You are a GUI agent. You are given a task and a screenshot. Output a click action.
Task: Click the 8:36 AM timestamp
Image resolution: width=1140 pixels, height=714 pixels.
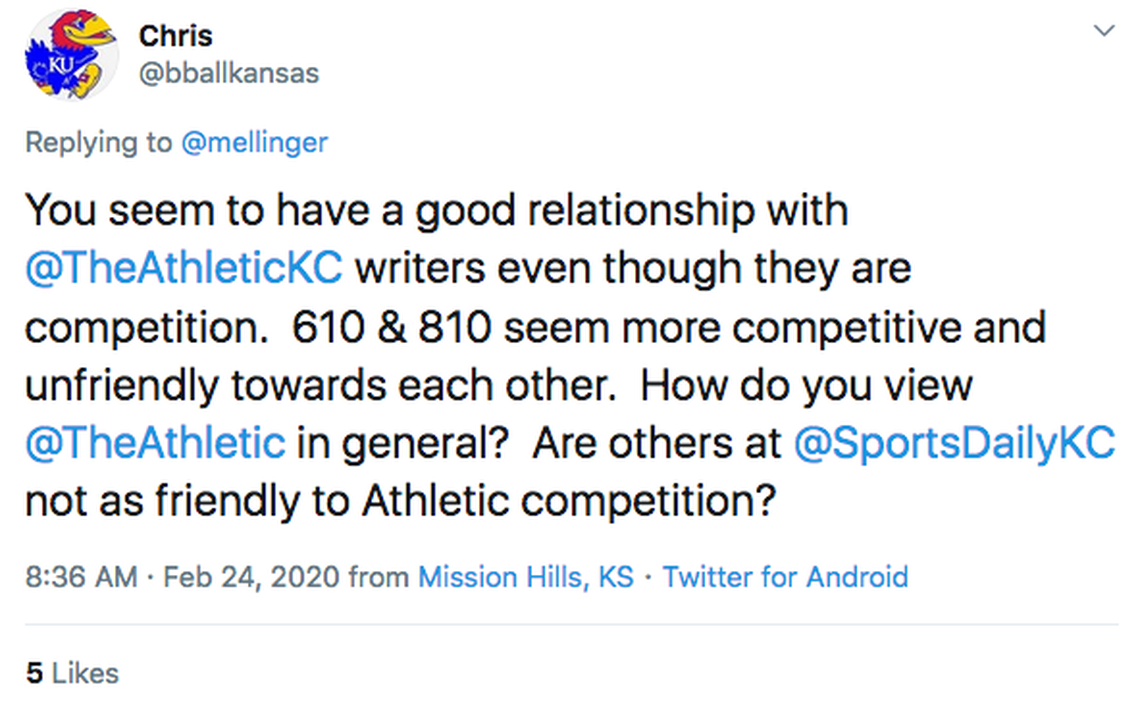click(80, 577)
